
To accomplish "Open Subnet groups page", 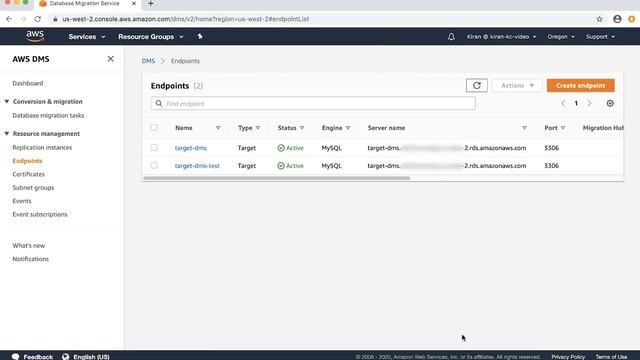I will 33,188.
